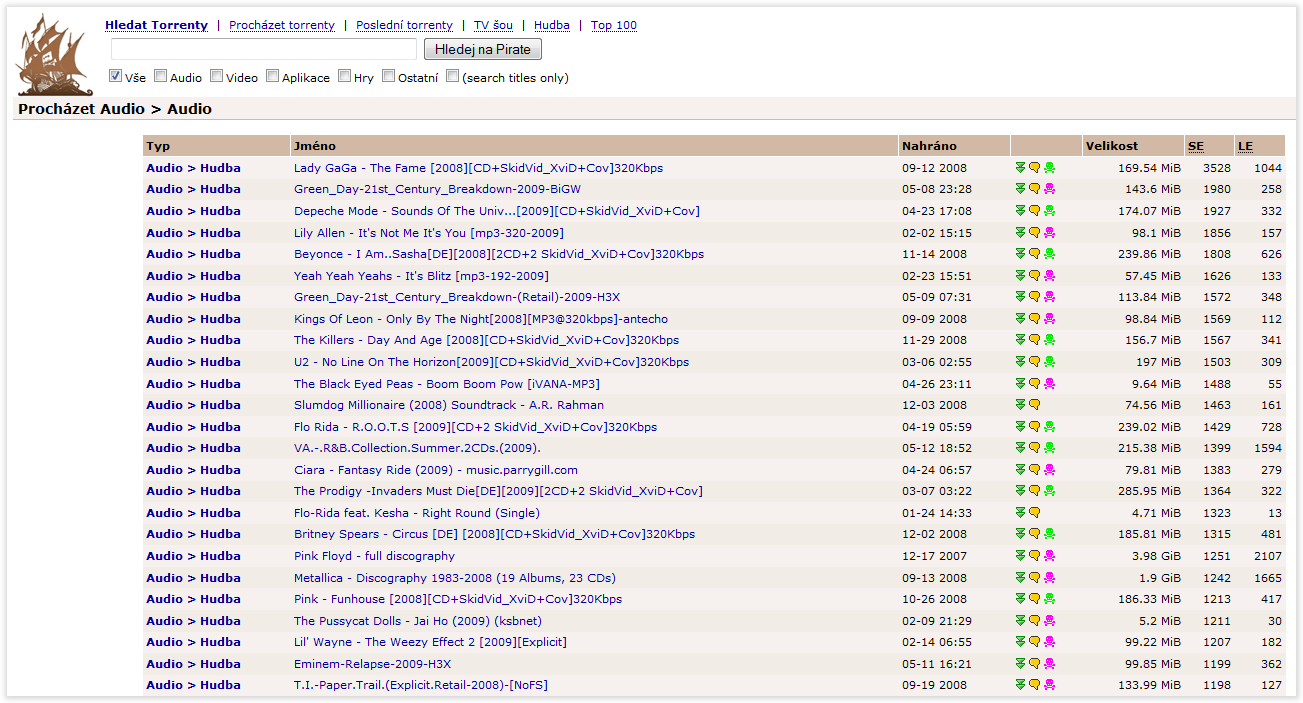Viewport: 1303px width, 703px height.
Task: Open Pink - Funhouse torrent link
Action: (458, 599)
